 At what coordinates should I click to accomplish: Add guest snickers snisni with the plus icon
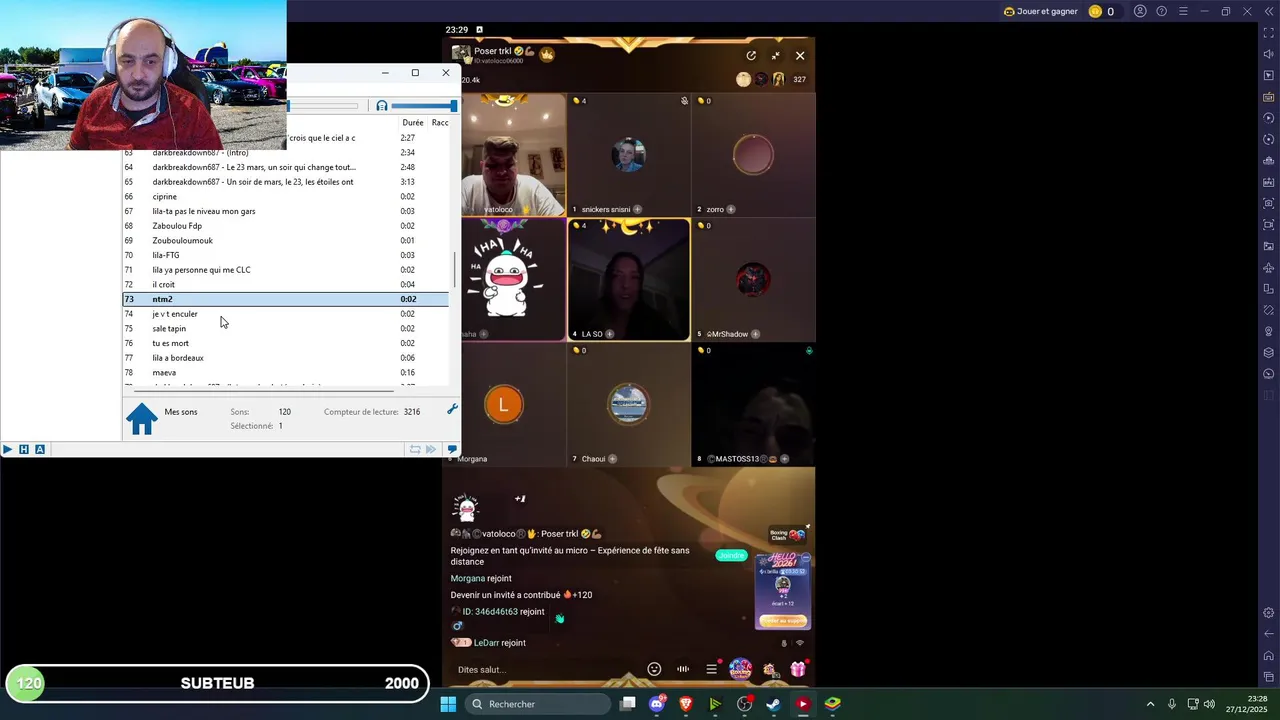pyautogui.click(x=637, y=209)
